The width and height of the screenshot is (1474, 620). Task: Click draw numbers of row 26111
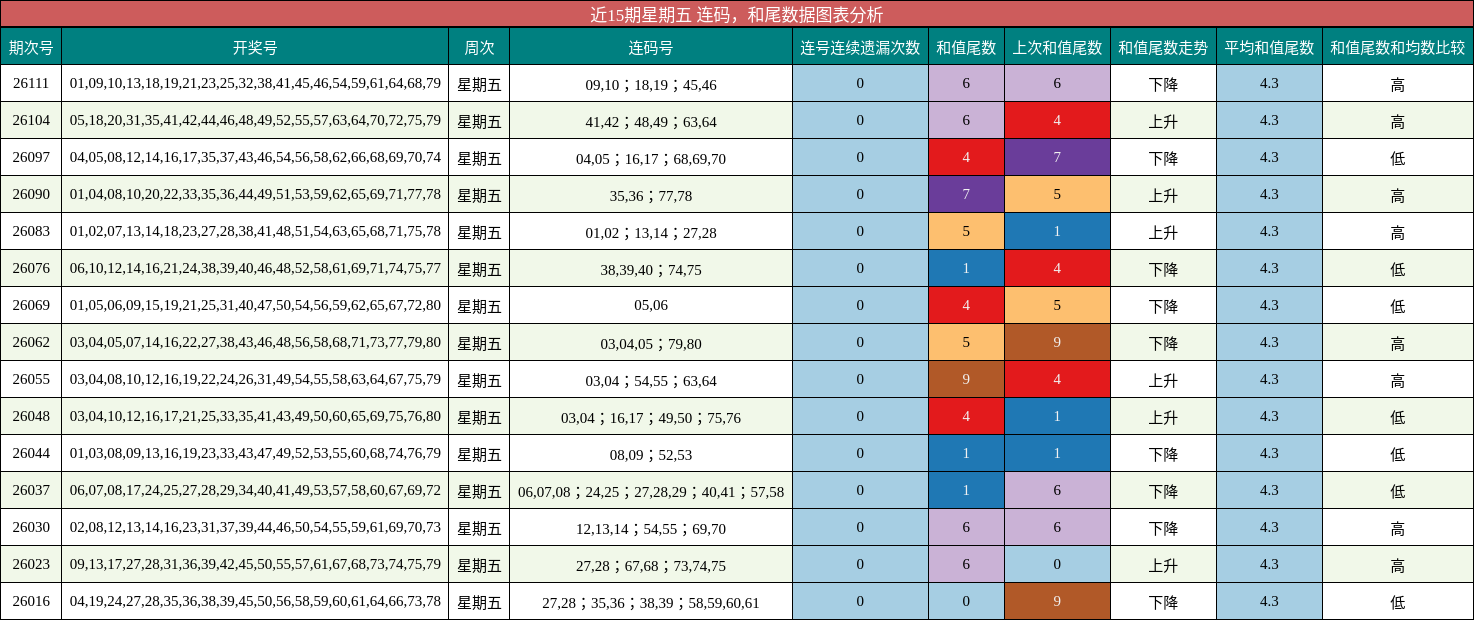click(255, 84)
